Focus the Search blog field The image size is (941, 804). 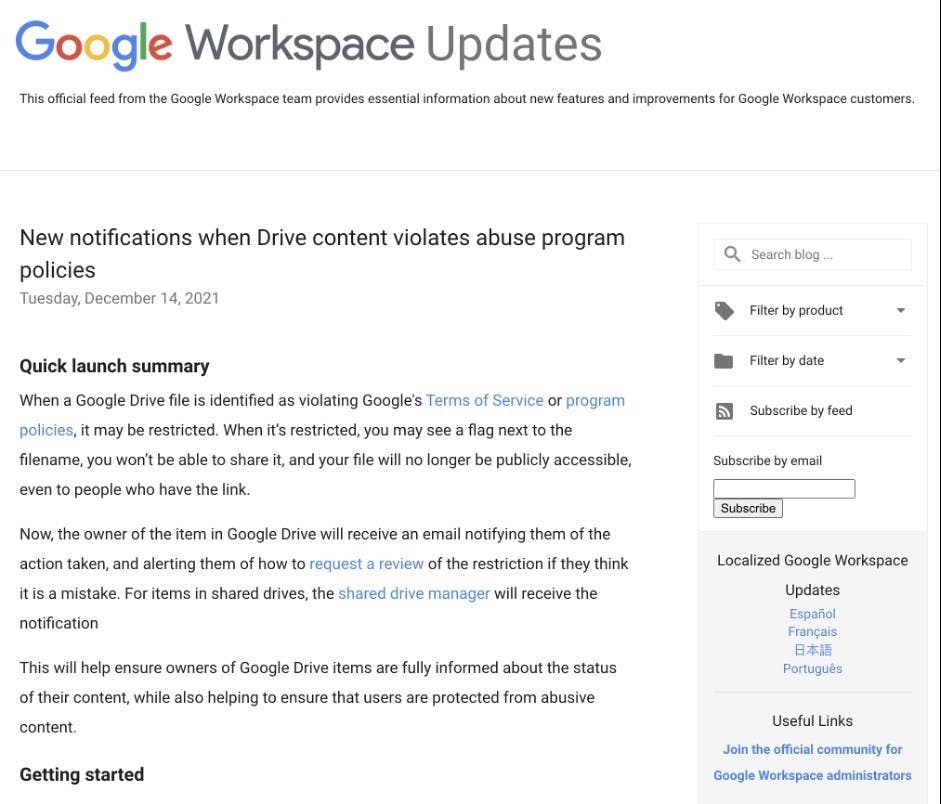(x=812, y=254)
